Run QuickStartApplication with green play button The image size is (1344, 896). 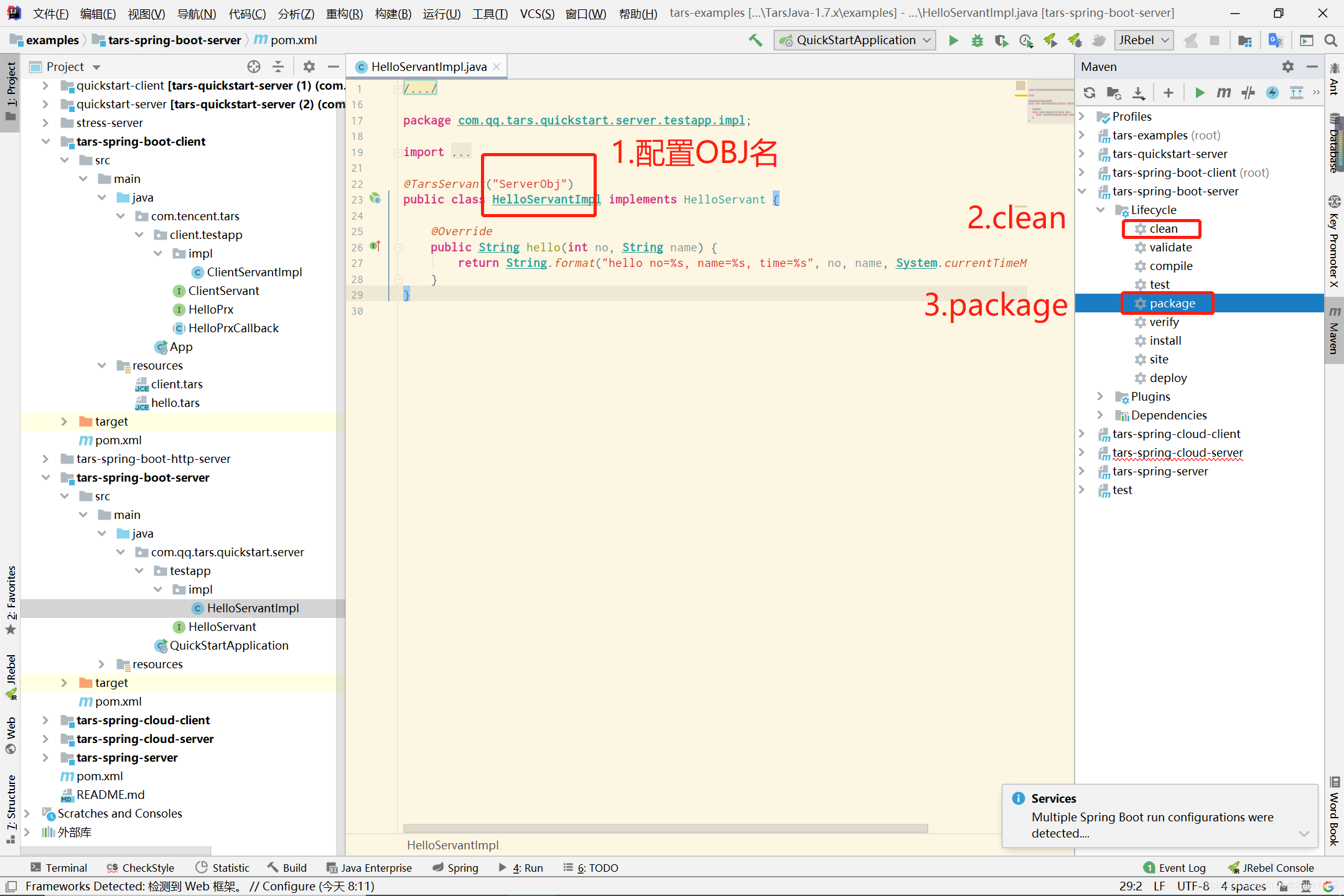953,40
